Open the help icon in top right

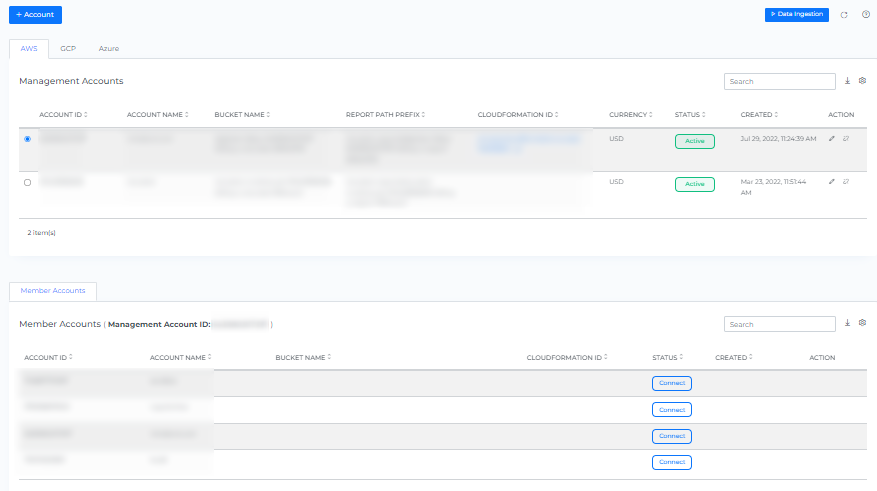[866, 15]
